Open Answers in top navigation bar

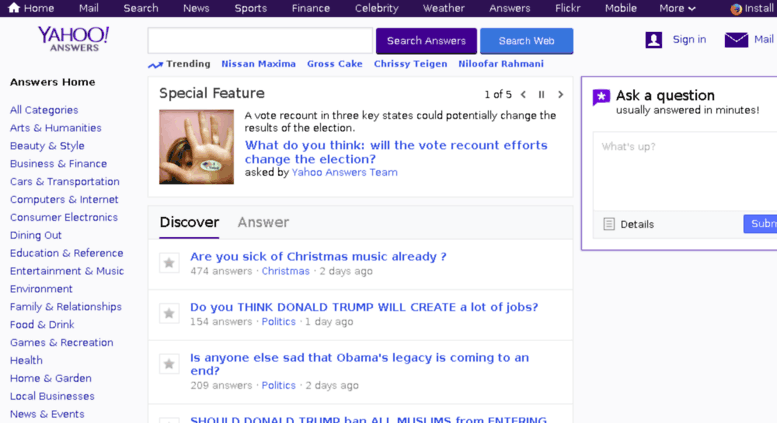[x=509, y=8]
